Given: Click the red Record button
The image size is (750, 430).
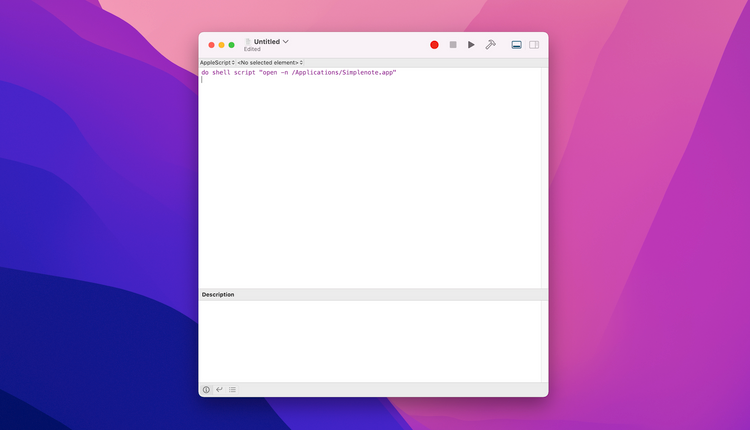Looking at the screenshot, I should pos(434,45).
